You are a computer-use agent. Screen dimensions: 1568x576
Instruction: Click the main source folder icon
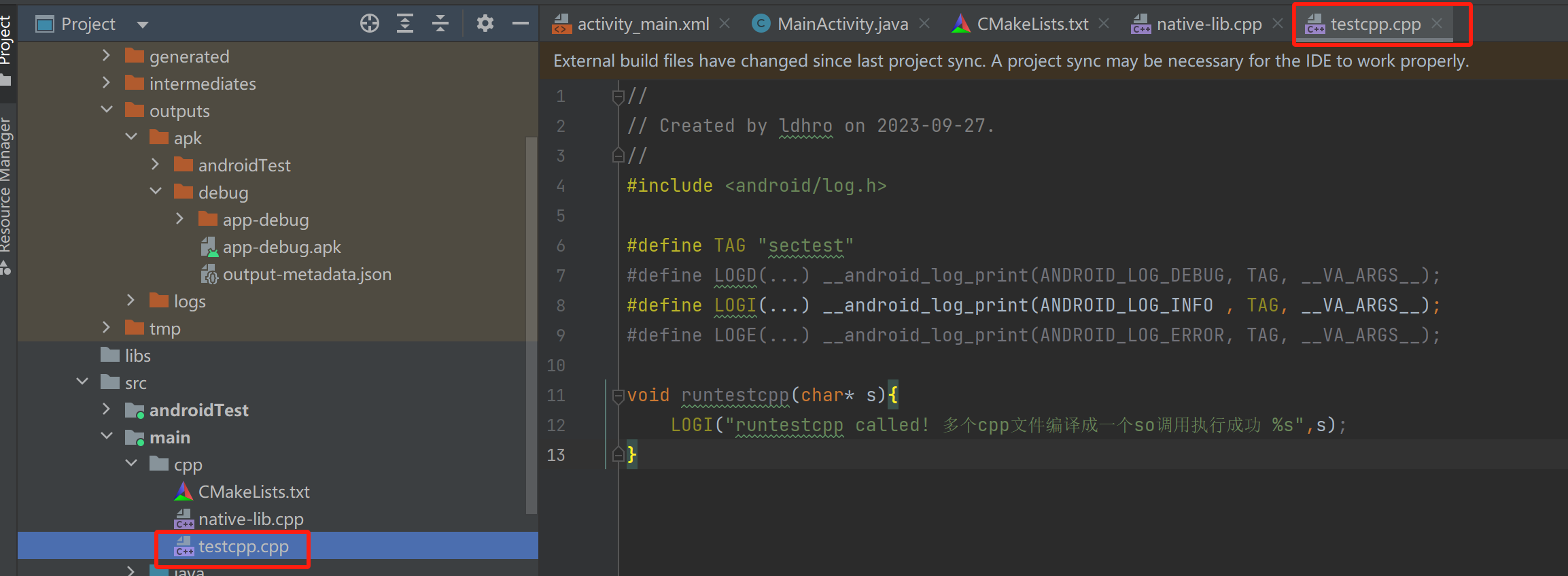pos(135,437)
